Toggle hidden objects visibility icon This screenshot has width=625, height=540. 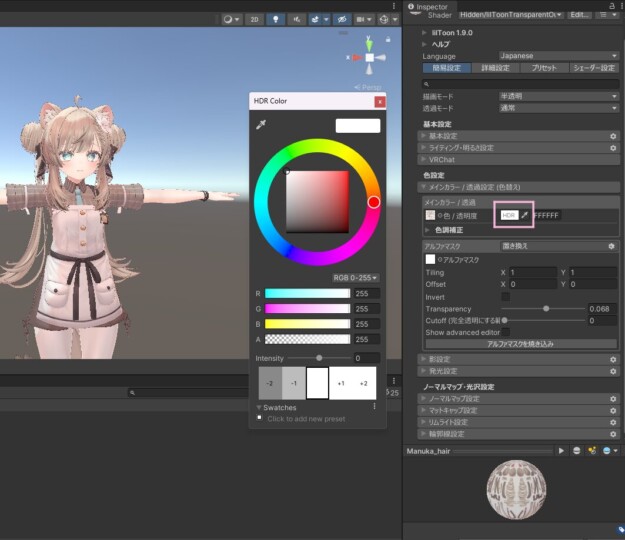(342, 20)
